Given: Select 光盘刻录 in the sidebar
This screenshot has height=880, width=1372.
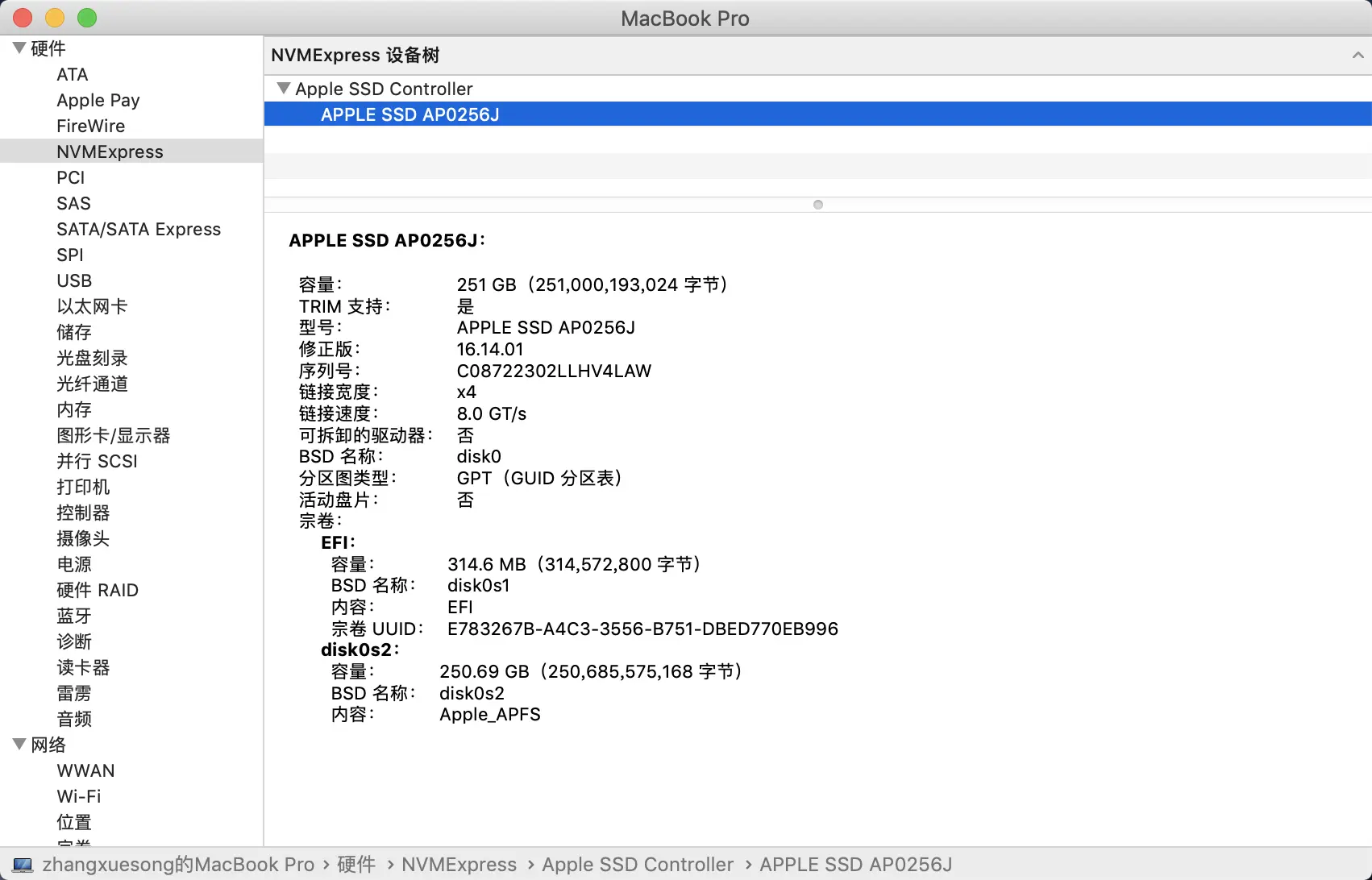Looking at the screenshot, I should pyautogui.click(x=92, y=358).
